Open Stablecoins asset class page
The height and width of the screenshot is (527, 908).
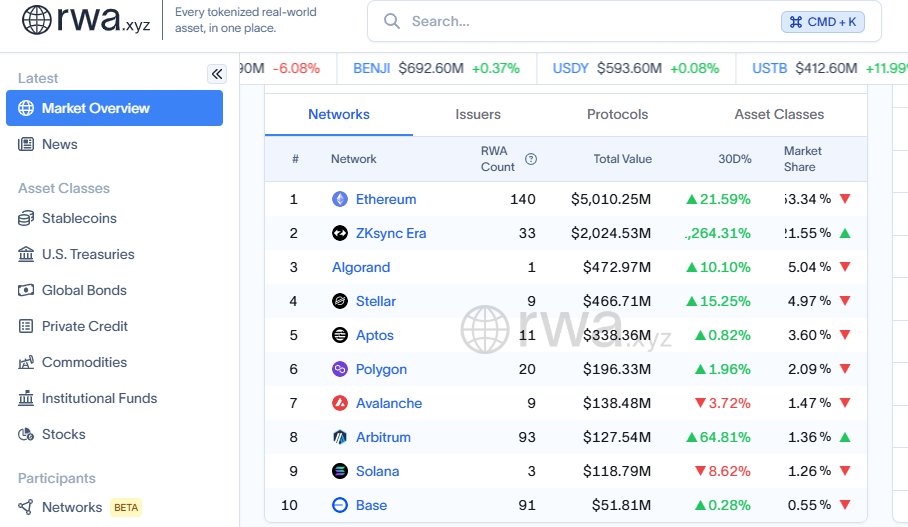[x=79, y=218]
